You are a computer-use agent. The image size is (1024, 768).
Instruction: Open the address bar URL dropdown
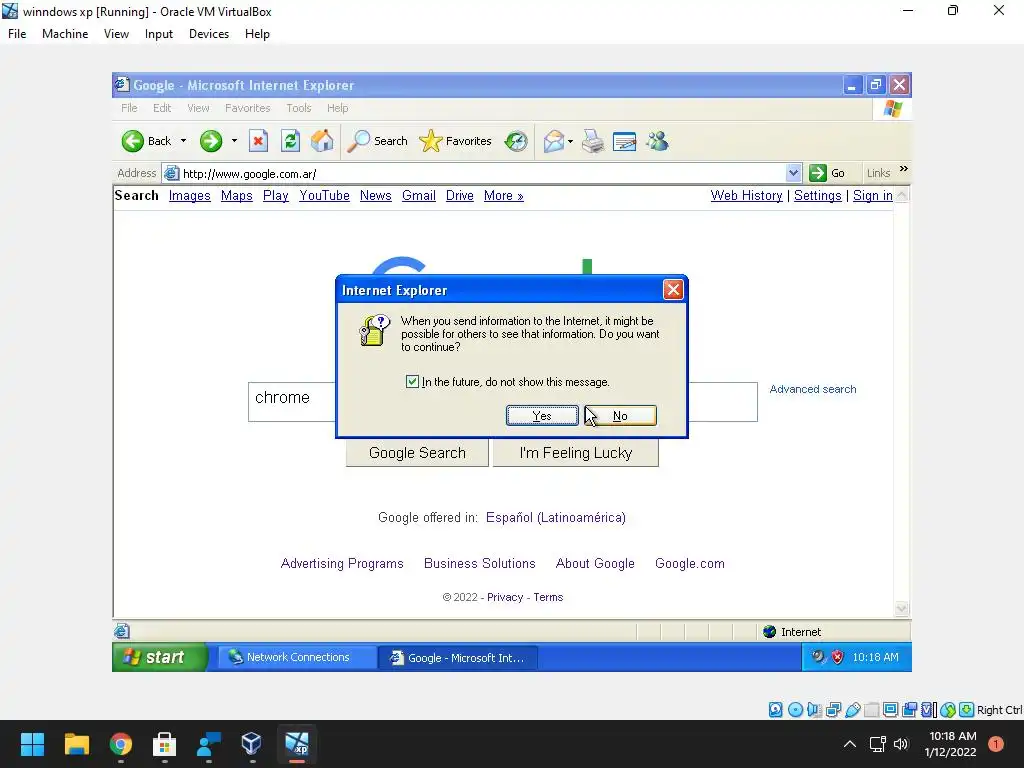[793, 173]
